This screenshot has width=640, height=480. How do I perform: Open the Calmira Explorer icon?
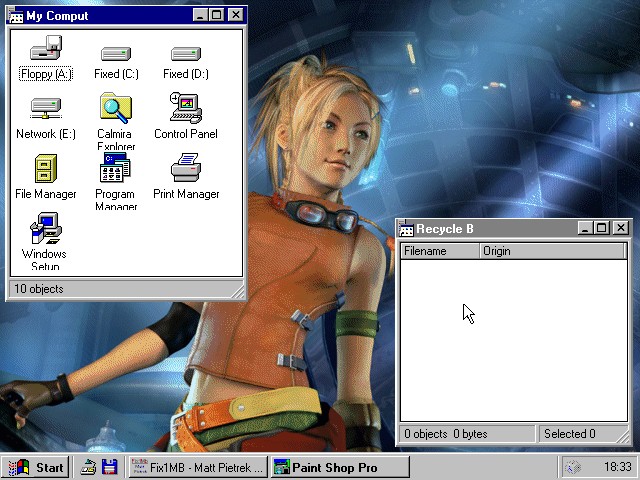[x=116, y=108]
